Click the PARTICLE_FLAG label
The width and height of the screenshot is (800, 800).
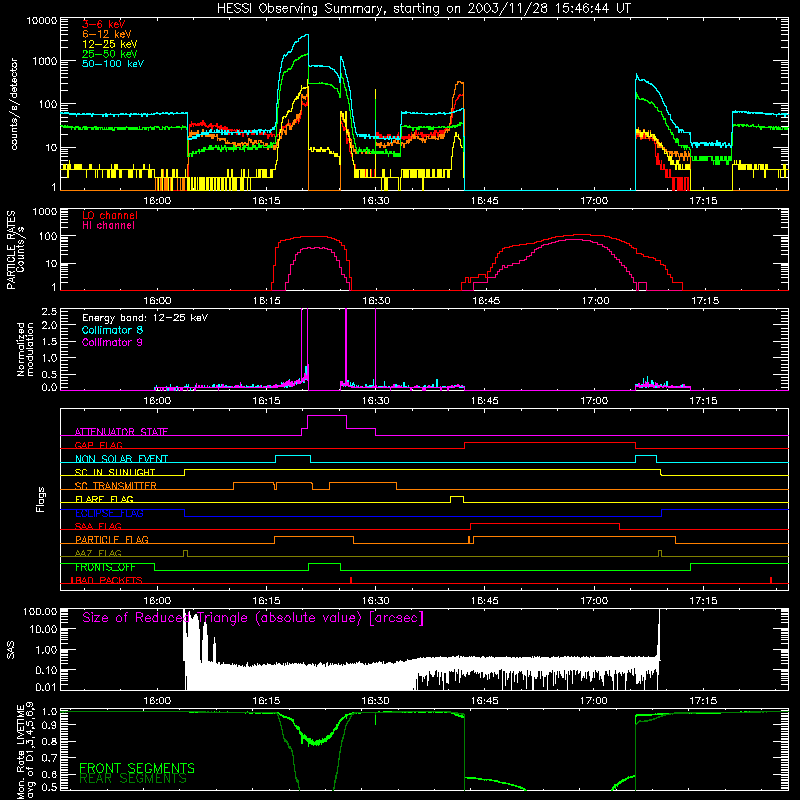coord(112,540)
